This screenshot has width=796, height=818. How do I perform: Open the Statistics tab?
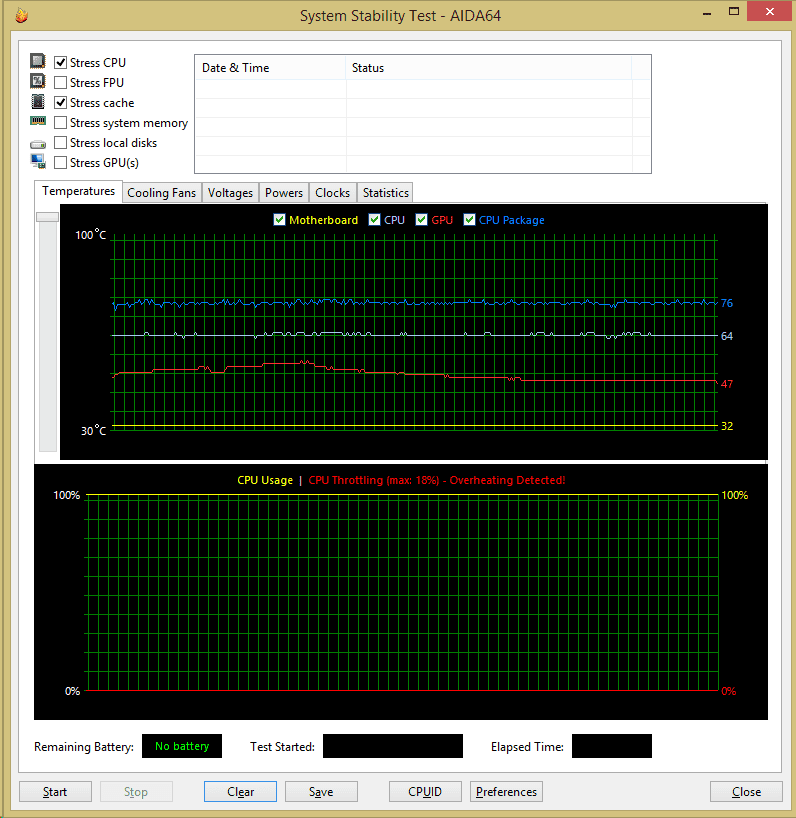pyautogui.click(x=385, y=193)
